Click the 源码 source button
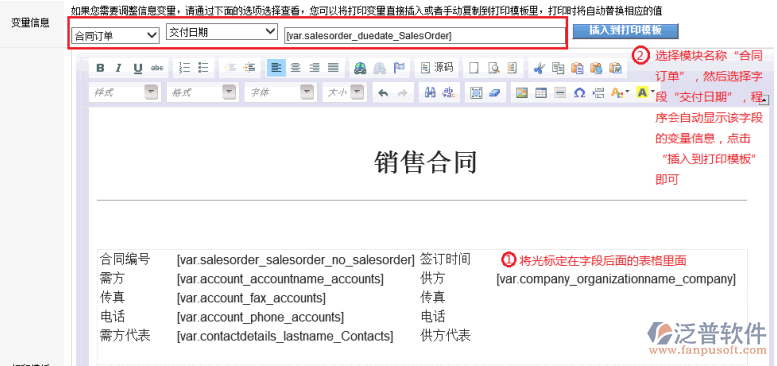777x366 pixels. 437,68
